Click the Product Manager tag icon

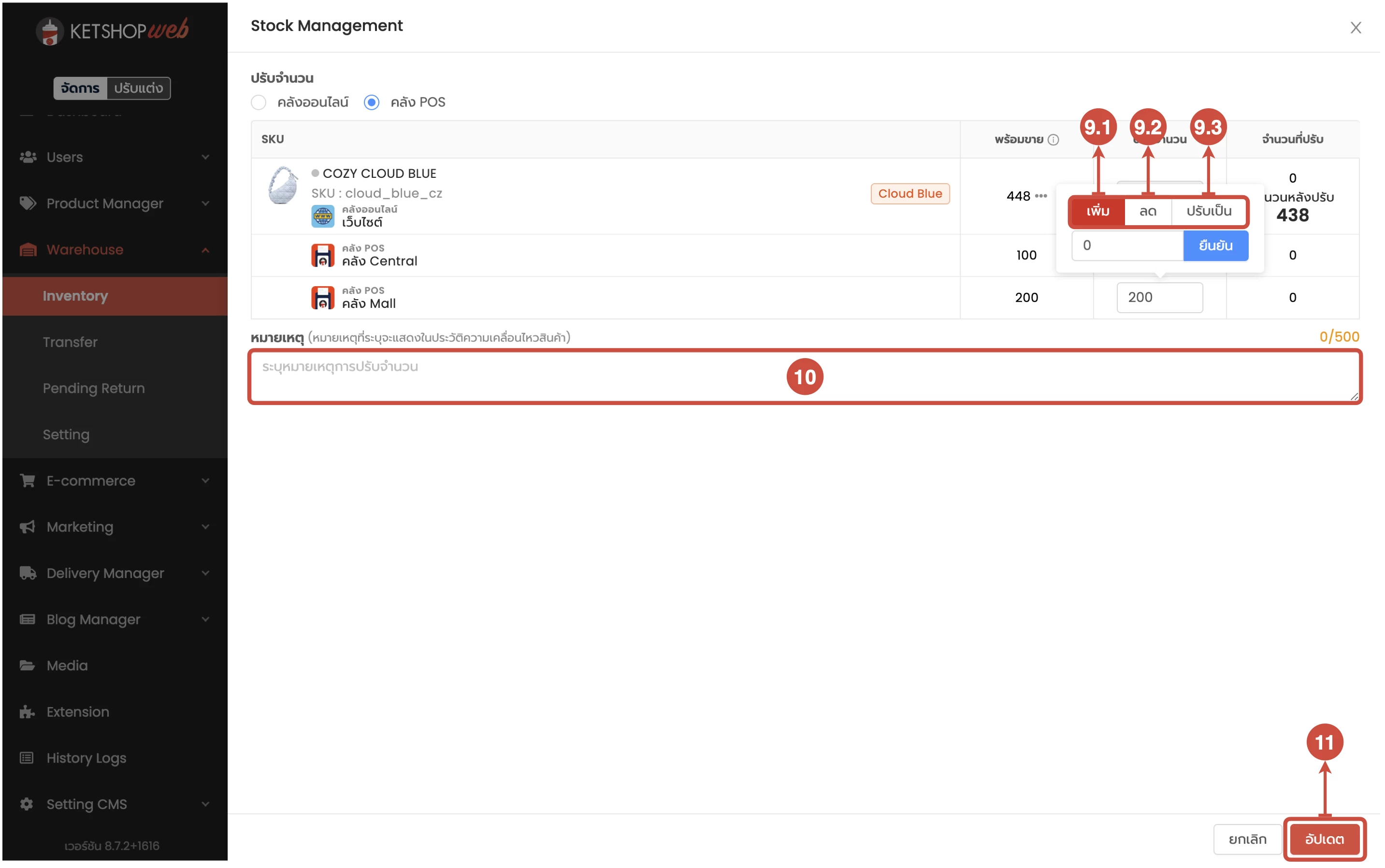tap(28, 203)
